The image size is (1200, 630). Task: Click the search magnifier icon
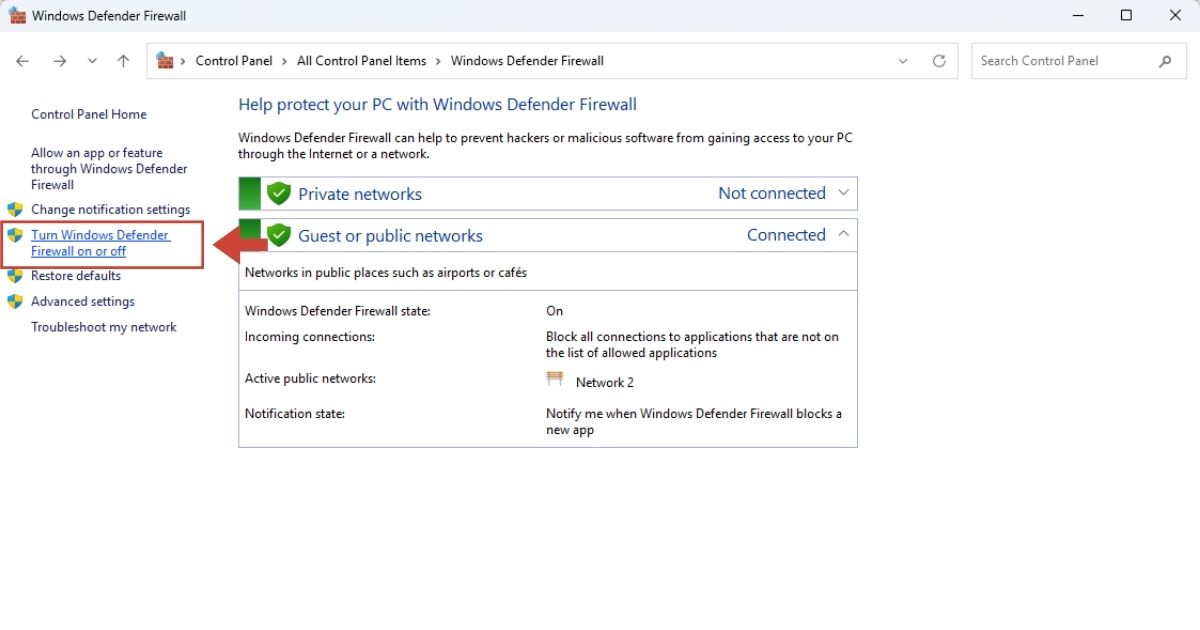tap(1165, 61)
